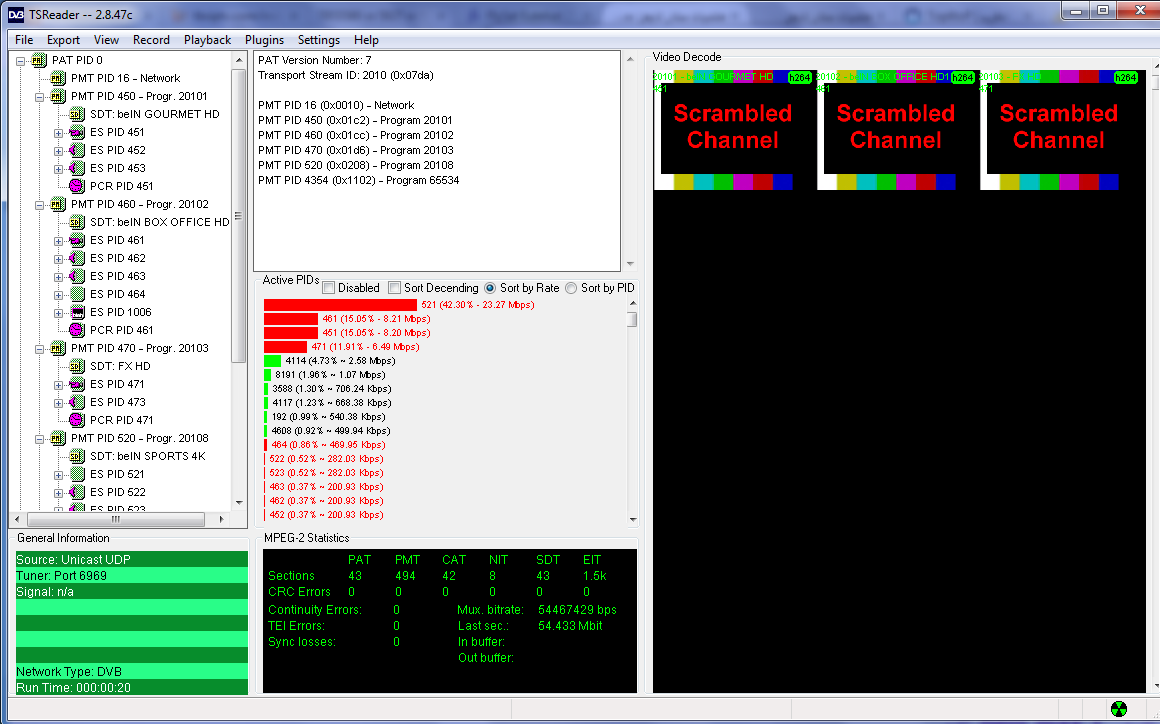Click the ES PID 452 audio stream icon
The height and width of the screenshot is (724, 1160).
pos(77,150)
